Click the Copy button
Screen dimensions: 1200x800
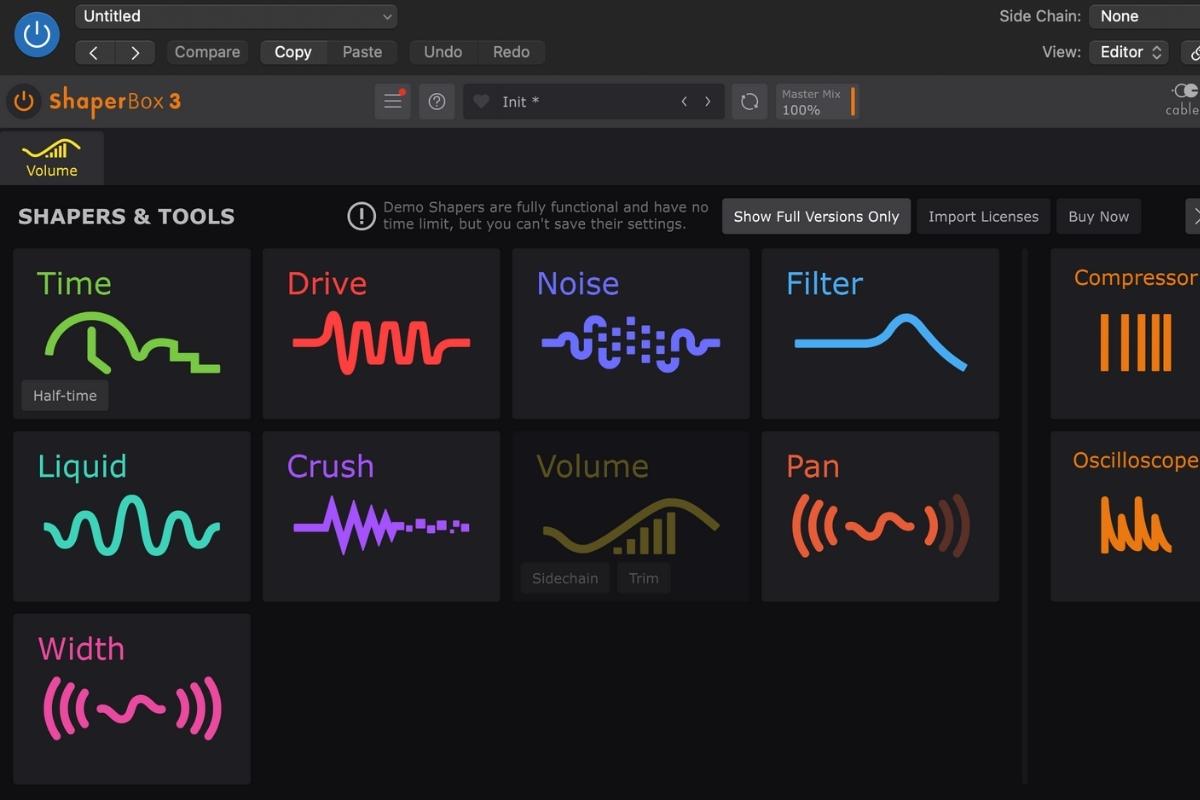(293, 52)
